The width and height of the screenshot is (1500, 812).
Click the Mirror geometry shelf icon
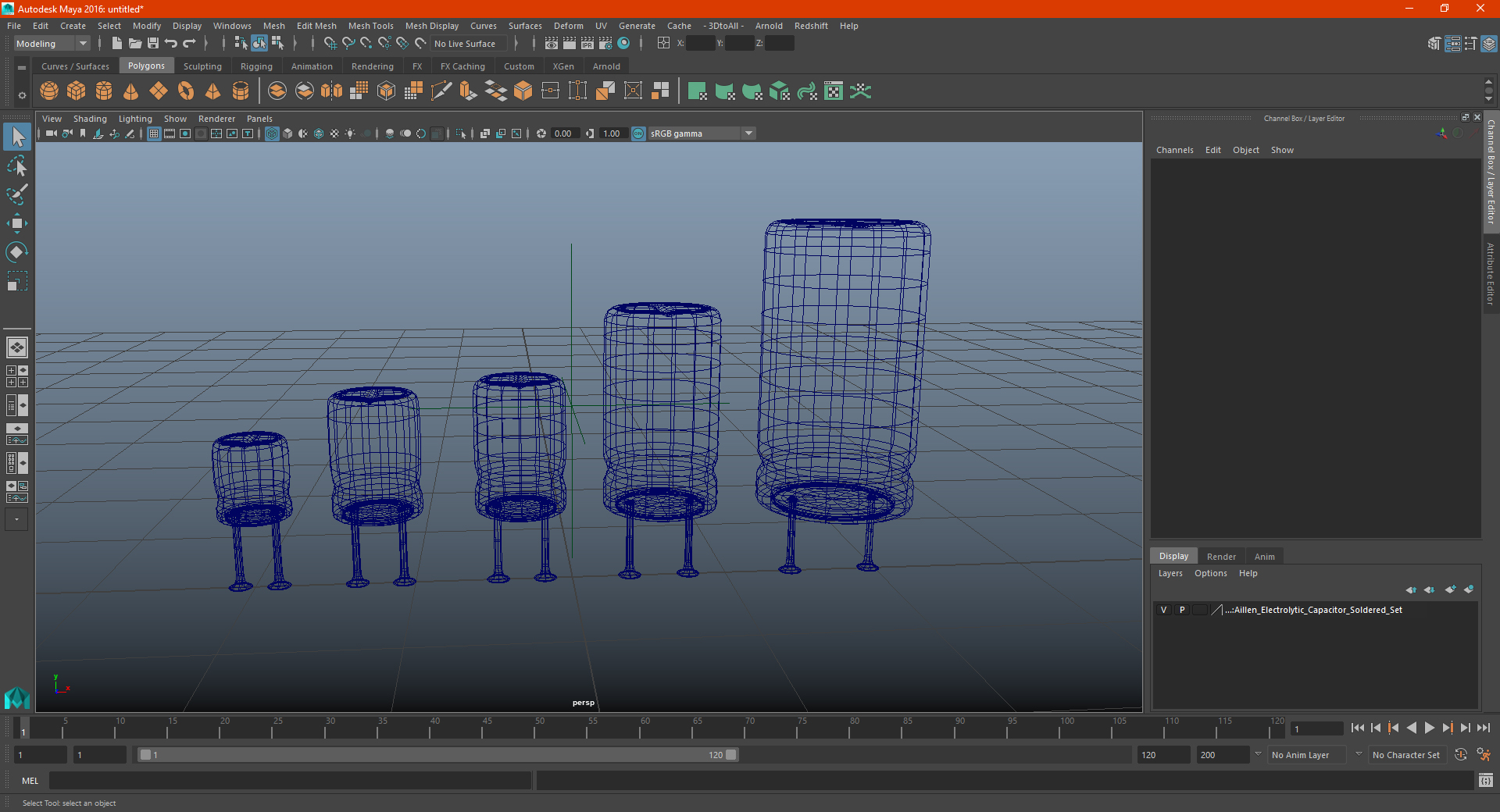coord(332,91)
